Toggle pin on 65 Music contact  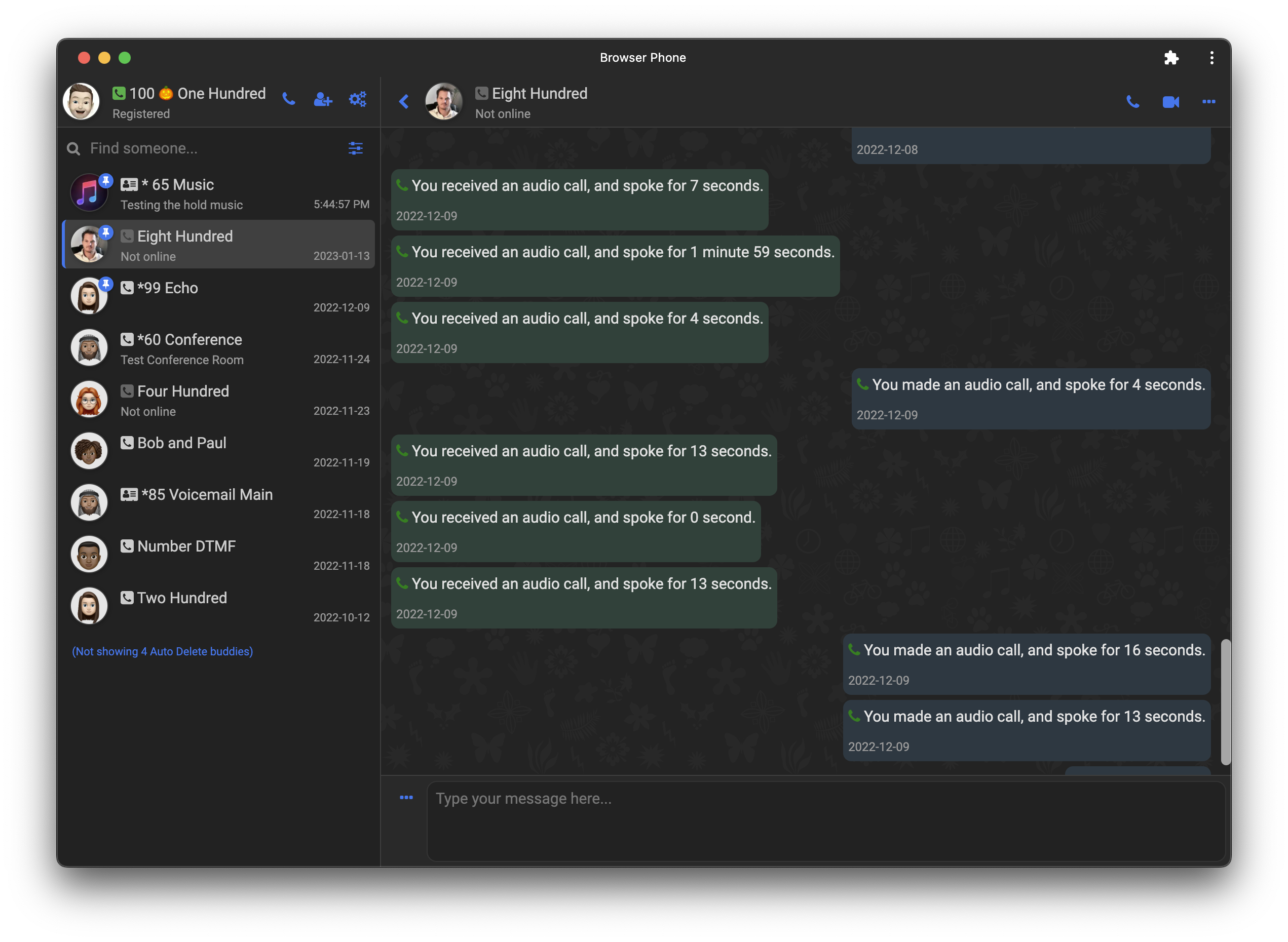106,181
